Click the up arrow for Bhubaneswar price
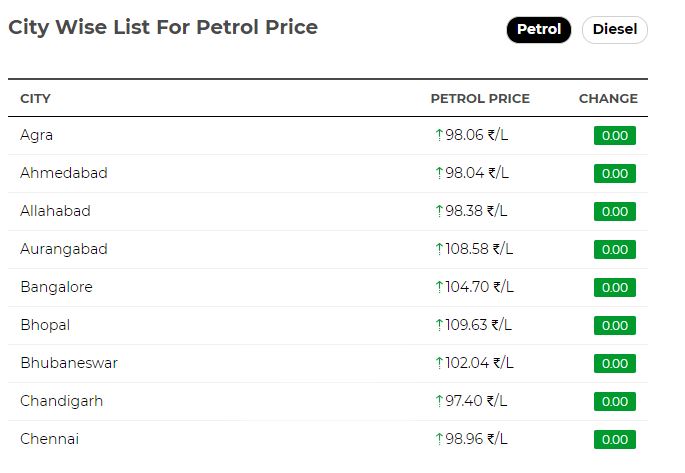Screen dimensions: 685x473 [439, 363]
